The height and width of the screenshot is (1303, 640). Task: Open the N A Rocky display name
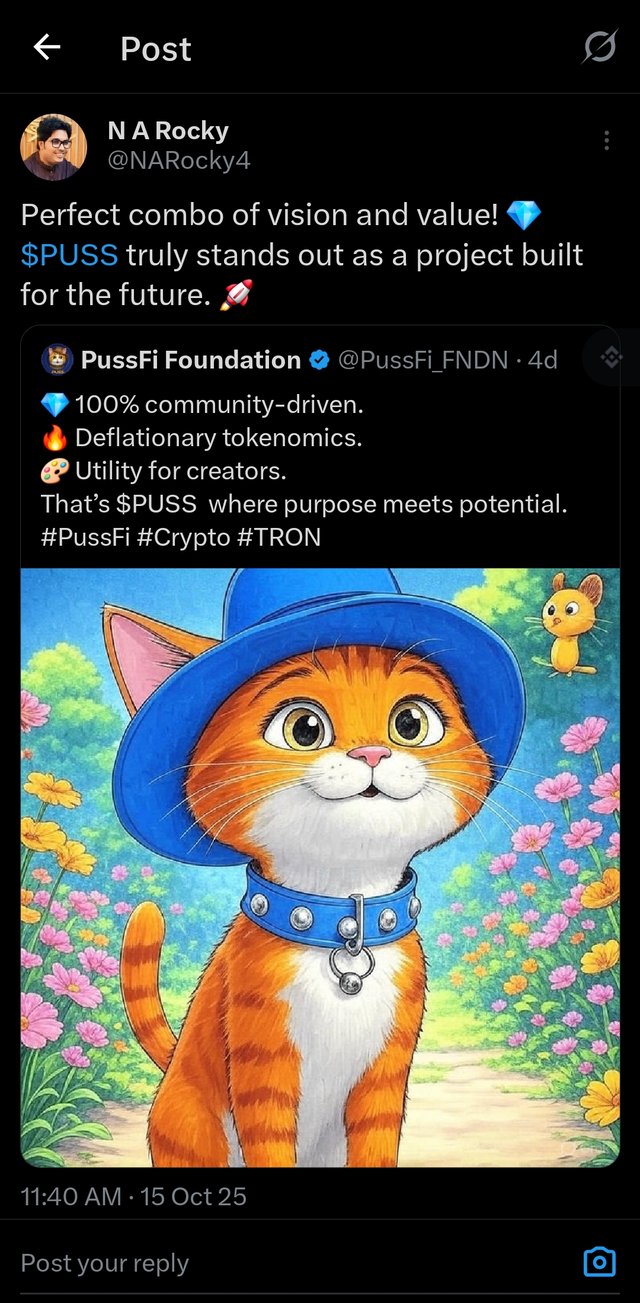coord(167,130)
